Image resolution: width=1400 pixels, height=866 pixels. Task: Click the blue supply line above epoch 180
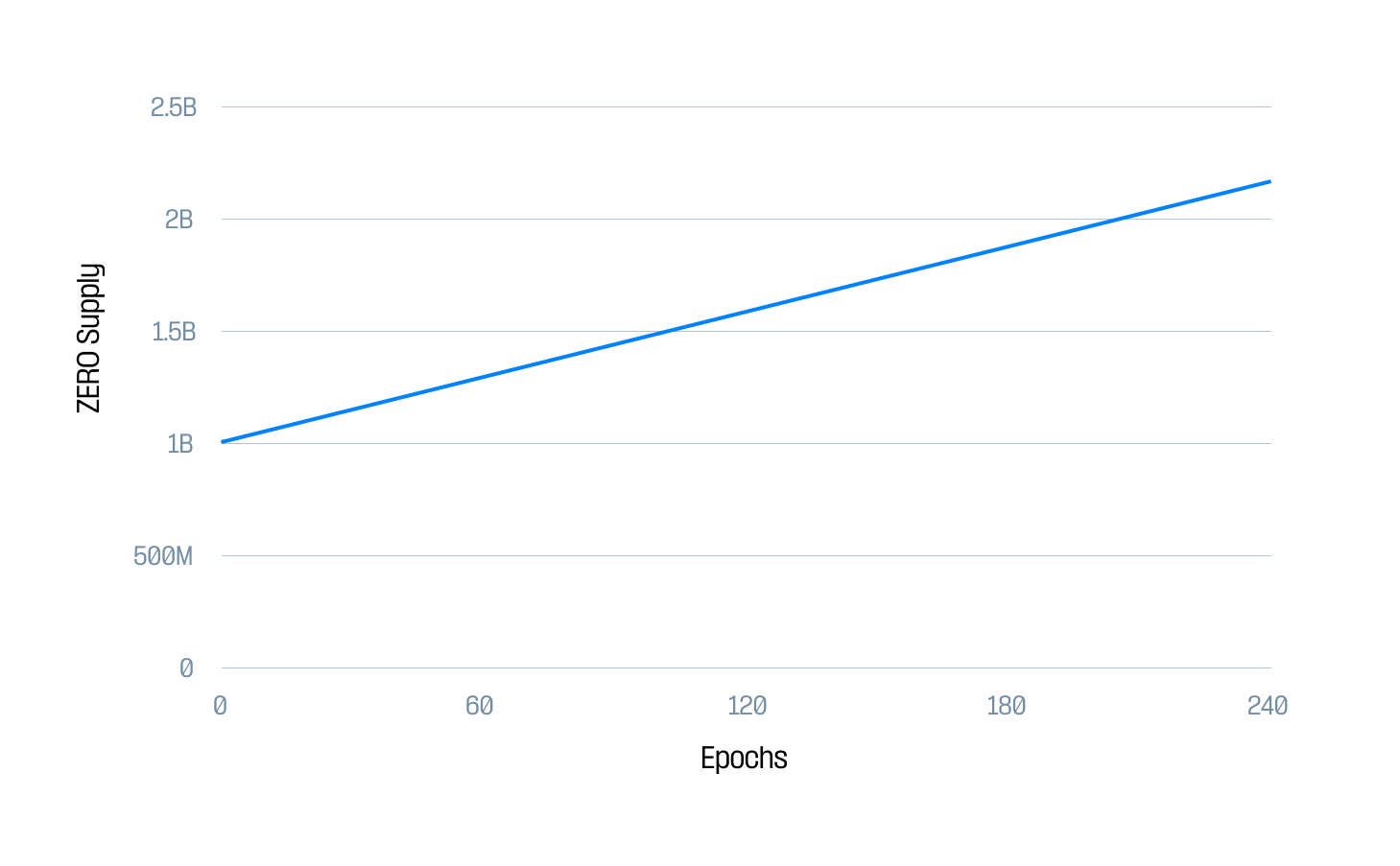[x=1008, y=246]
